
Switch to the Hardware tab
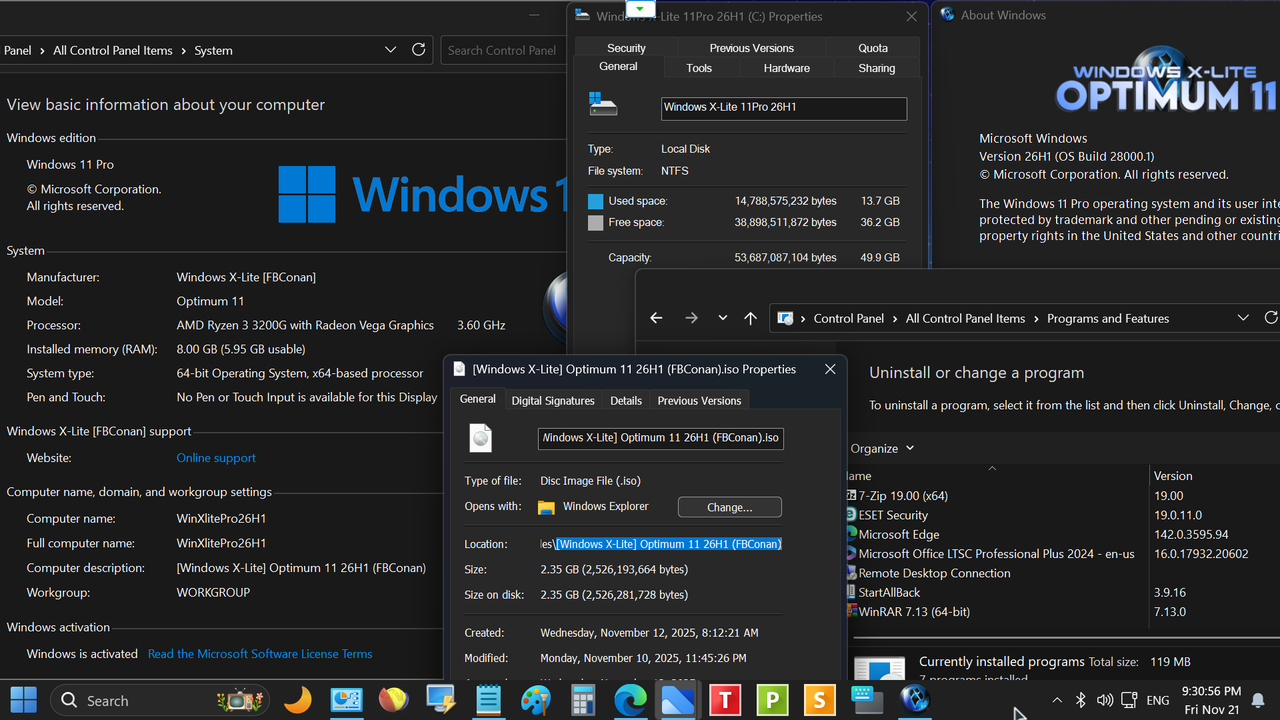click(x=786, y=68)
